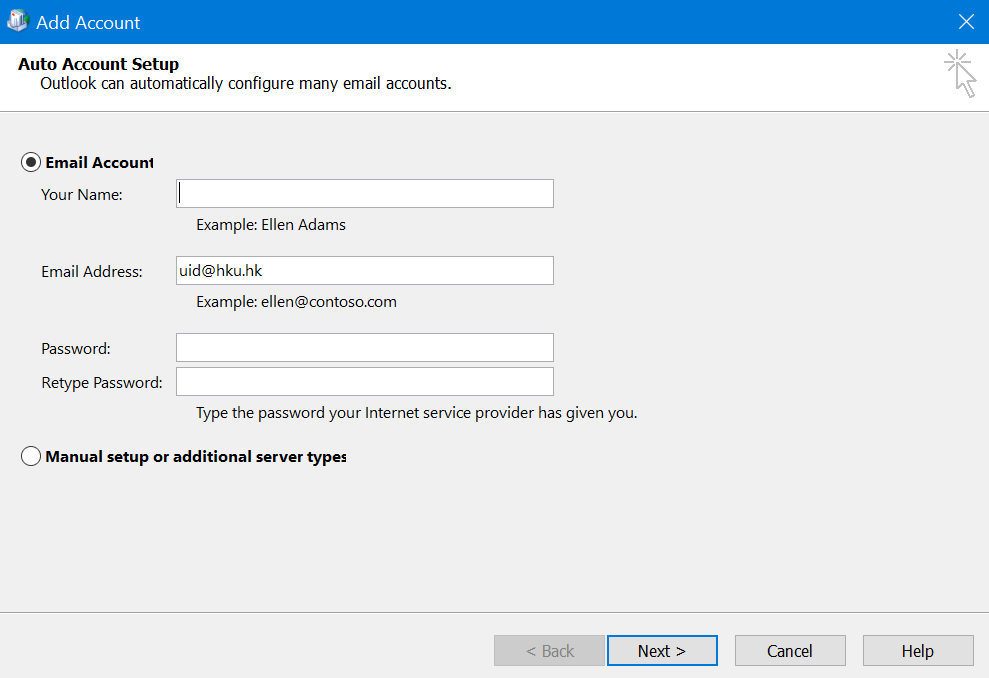Image resolution: width=989 pixels, height=678 pixels.
Task: Click 'Type the password your Internet service provider' note
Action: 416,413
